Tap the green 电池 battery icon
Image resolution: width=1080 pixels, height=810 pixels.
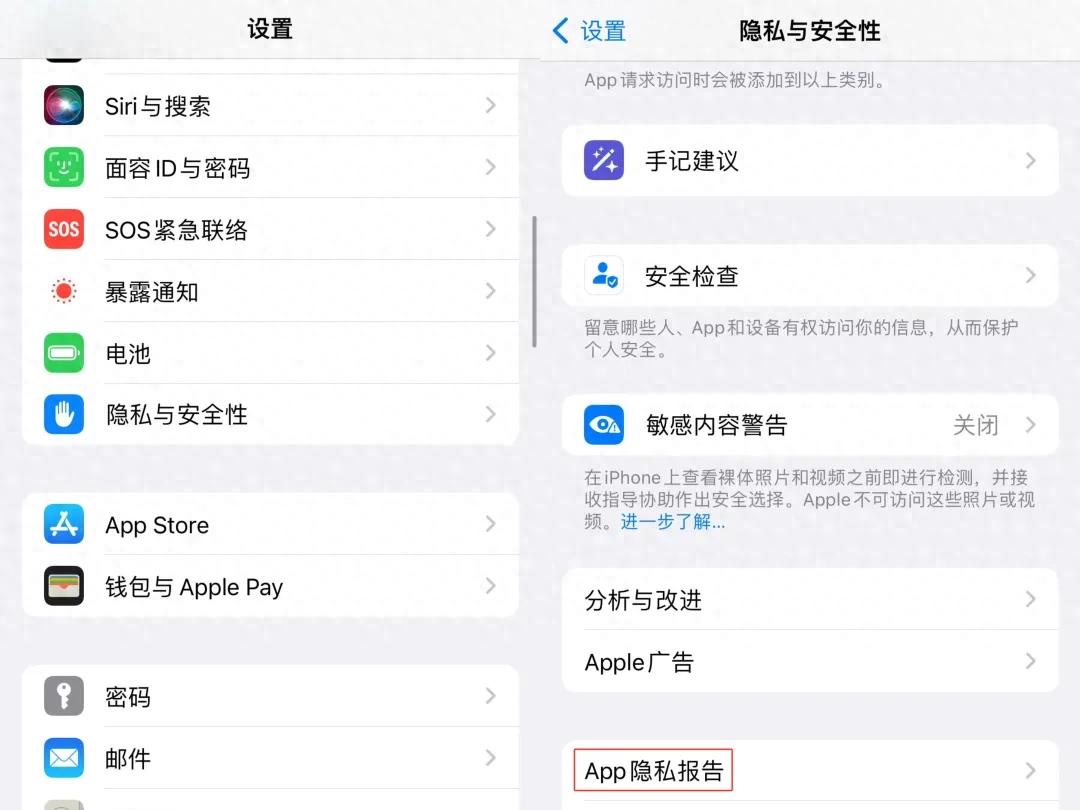(x=64, y=353)
